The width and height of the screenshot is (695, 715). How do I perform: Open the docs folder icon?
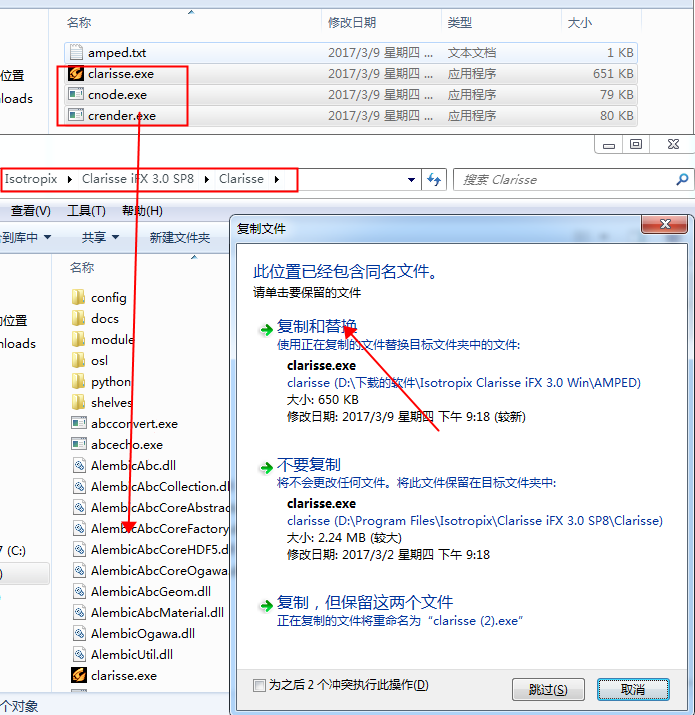click(78, 318)
